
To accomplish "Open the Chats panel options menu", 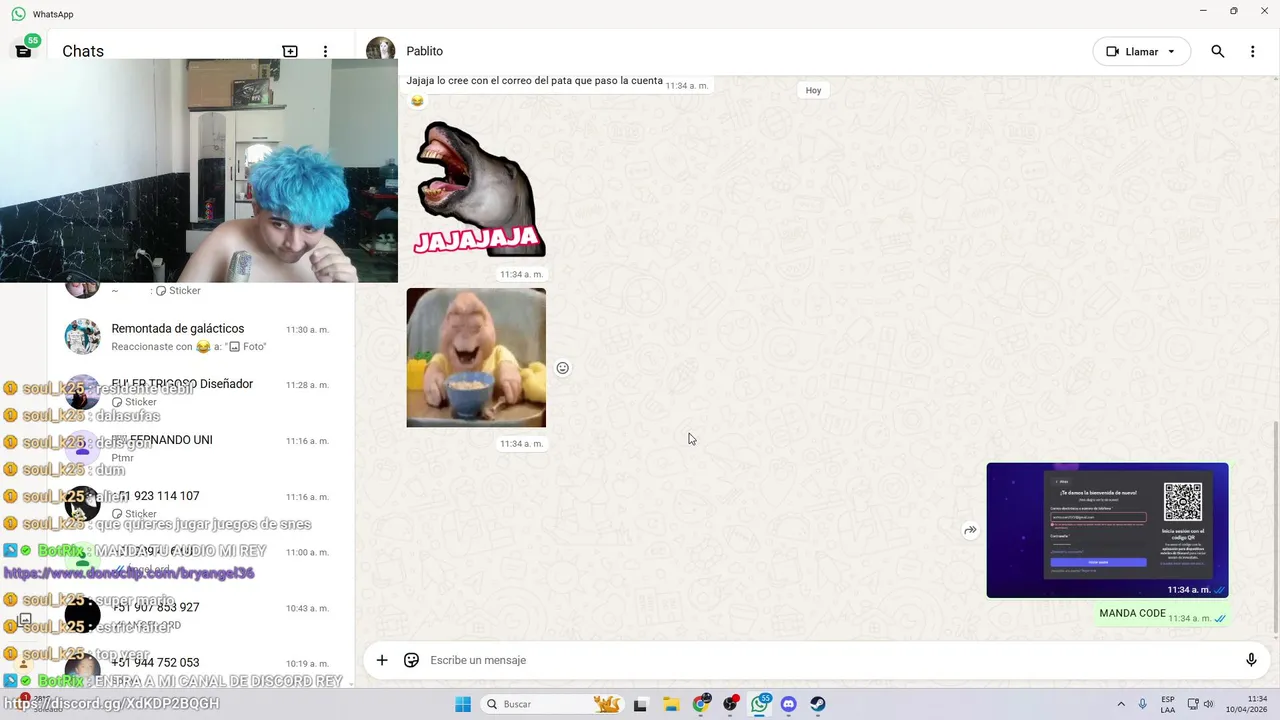I will [x=325, y=51].
